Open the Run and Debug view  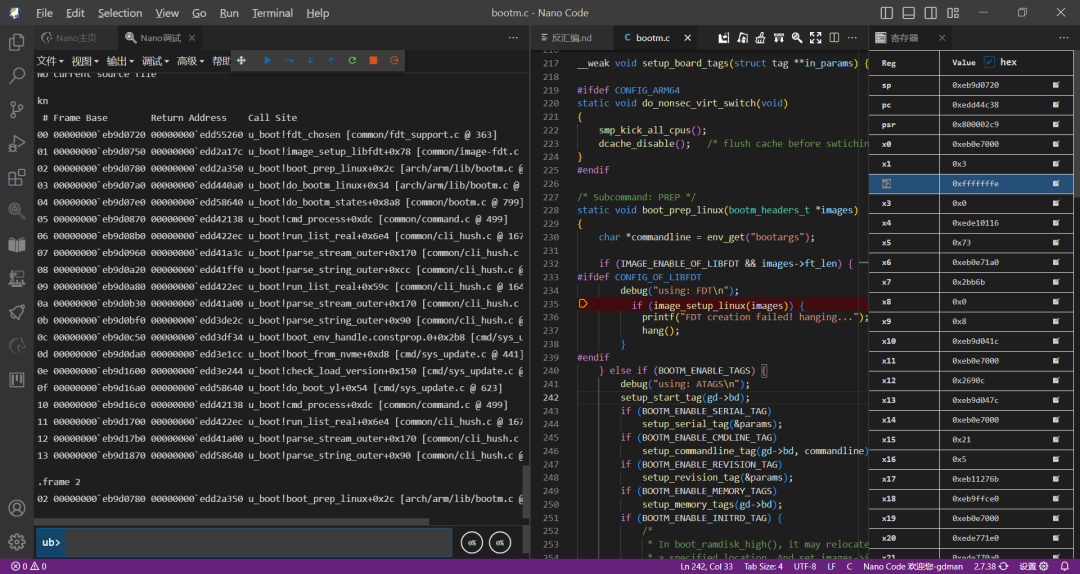pyautogui.click(x=17, y=143)
